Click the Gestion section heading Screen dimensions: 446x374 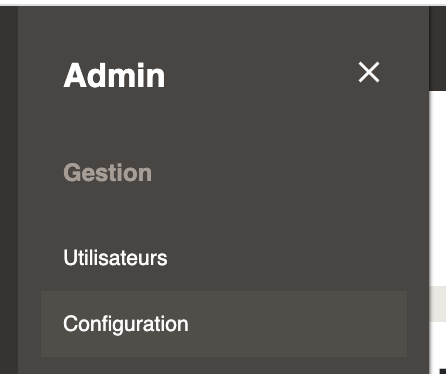tap(107, 173)
